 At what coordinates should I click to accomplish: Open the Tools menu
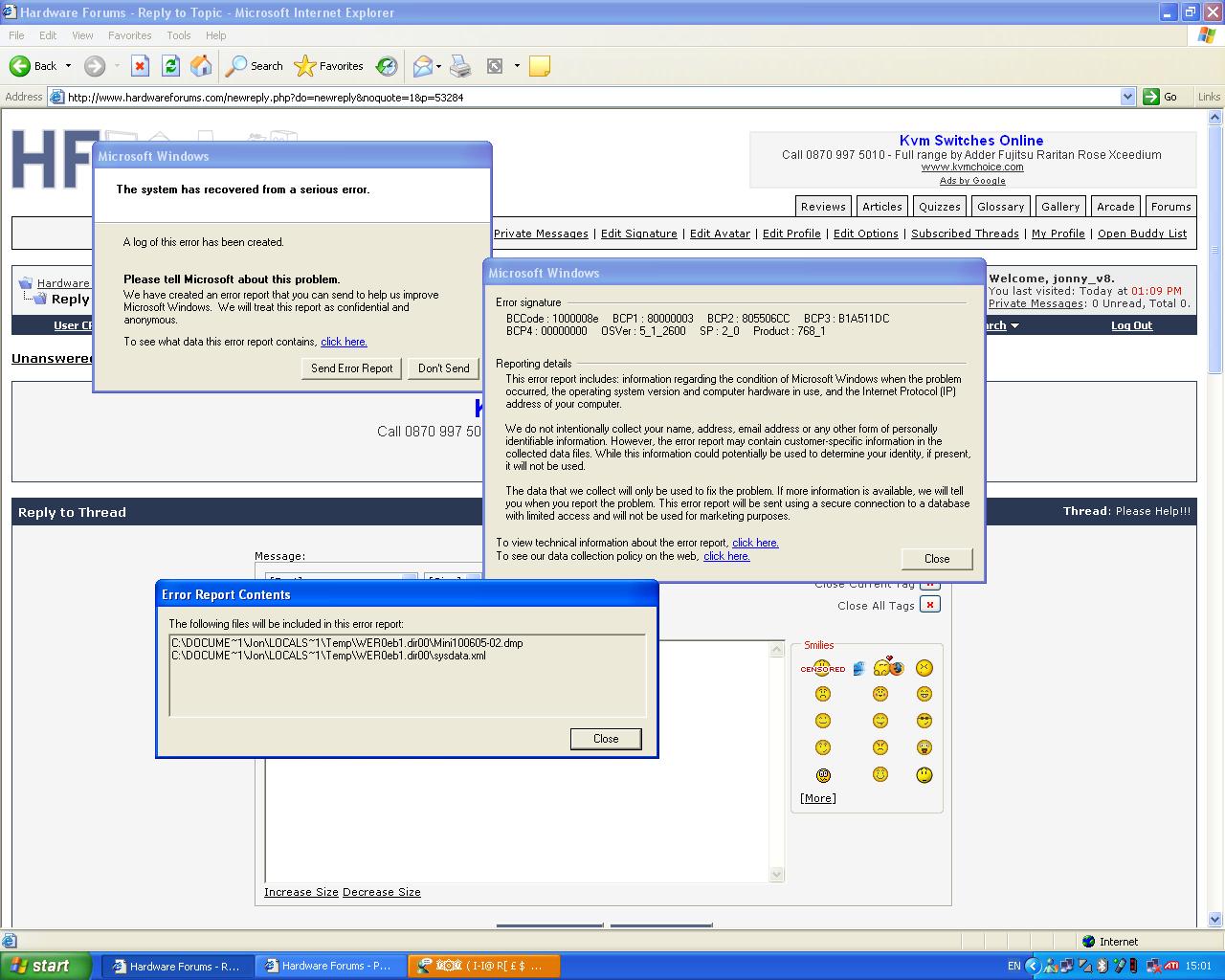[178, 35]
